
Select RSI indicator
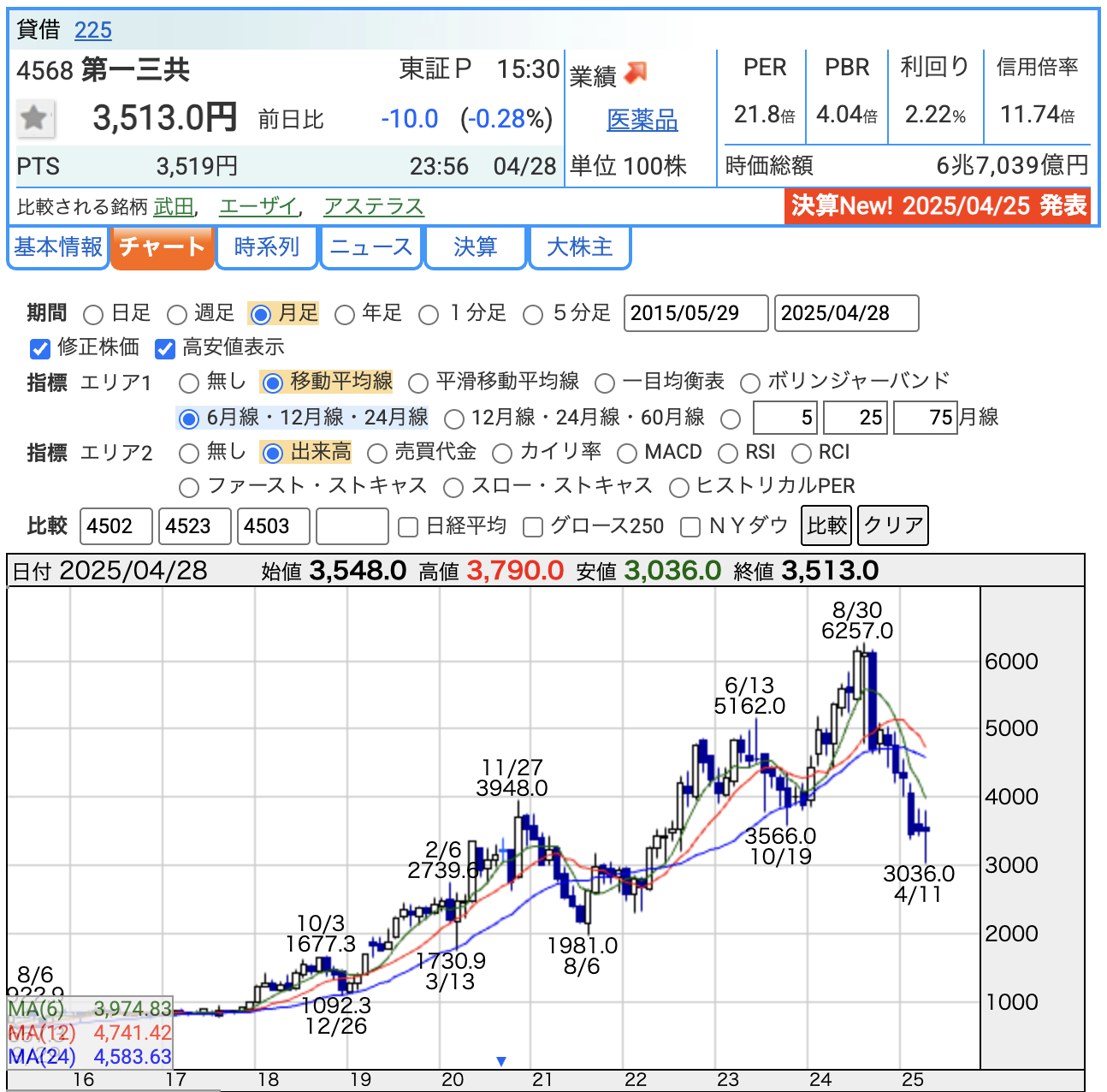click(x=728, y=453)
